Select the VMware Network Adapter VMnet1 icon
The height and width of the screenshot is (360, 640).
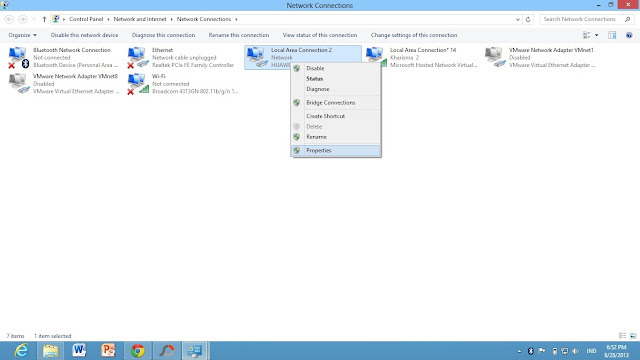[x=495, y=57]
